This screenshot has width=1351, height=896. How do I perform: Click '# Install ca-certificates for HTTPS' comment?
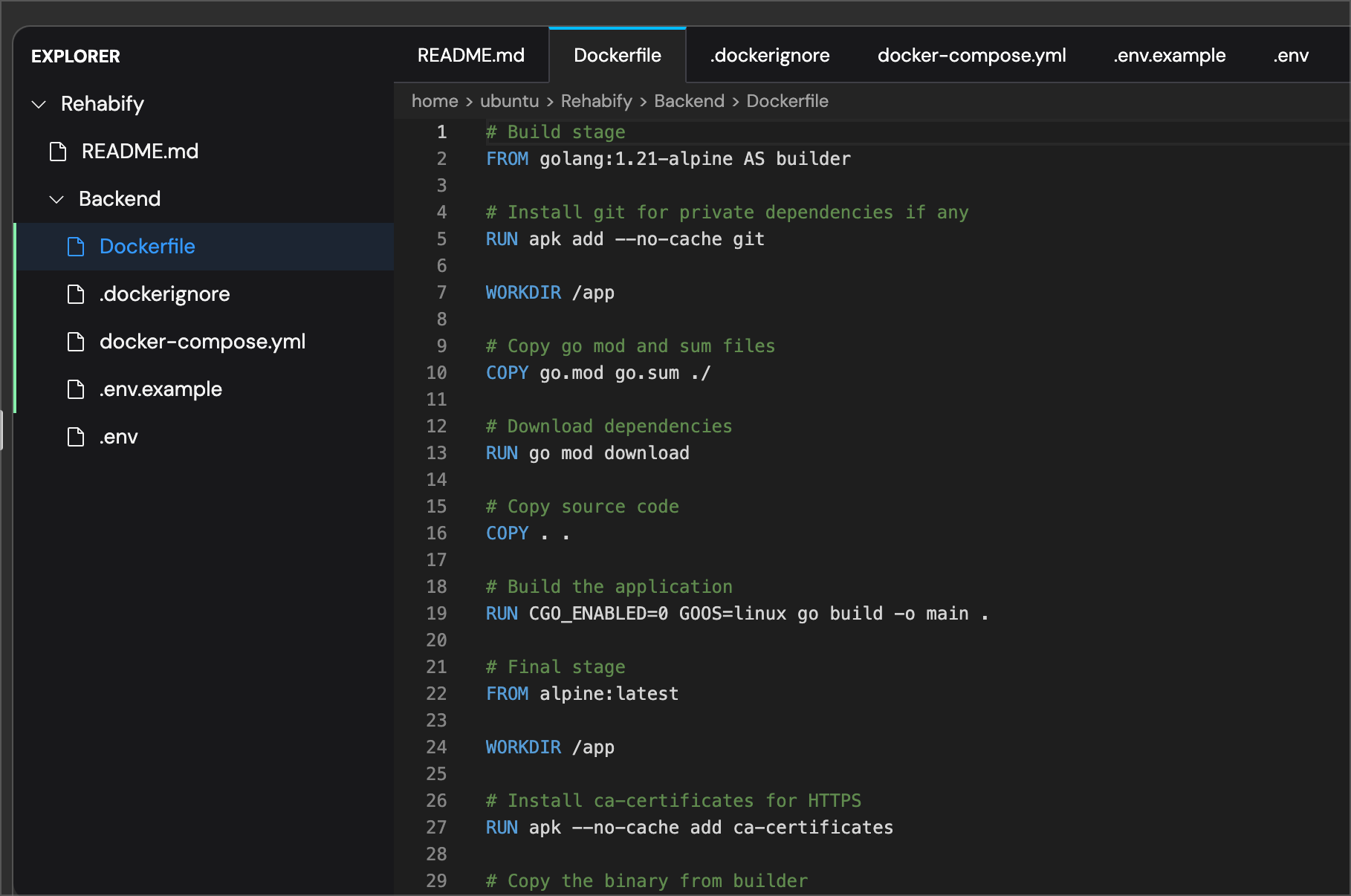point(673,801)
